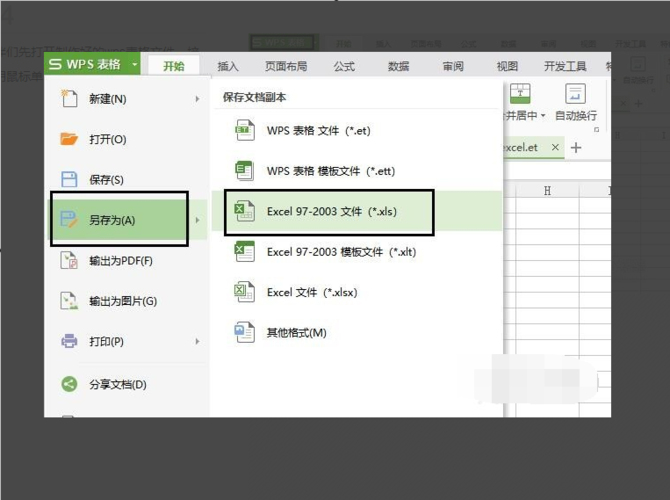Screen dimensions: 670x500
Task: Click the New document page icon
Action: [x=69, y=99]
